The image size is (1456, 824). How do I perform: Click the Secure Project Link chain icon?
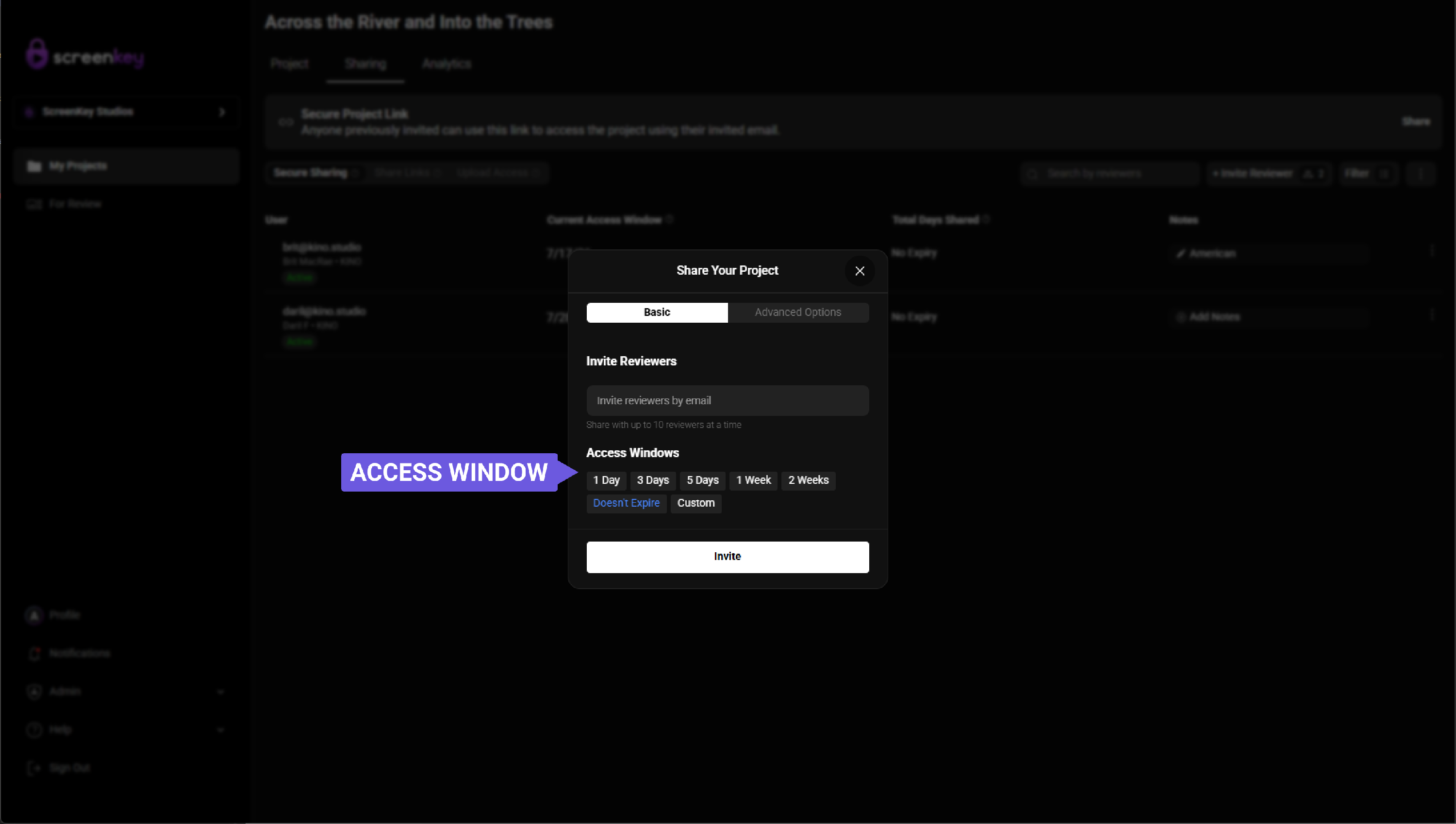coord(286,122)
